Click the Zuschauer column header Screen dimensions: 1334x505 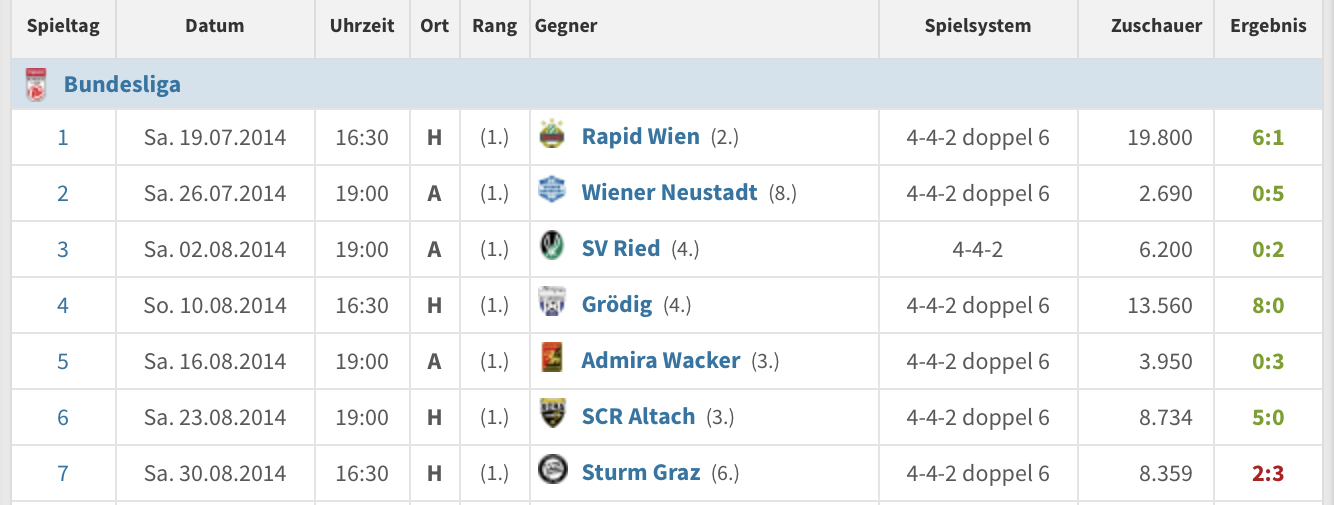click(1142, 26)
